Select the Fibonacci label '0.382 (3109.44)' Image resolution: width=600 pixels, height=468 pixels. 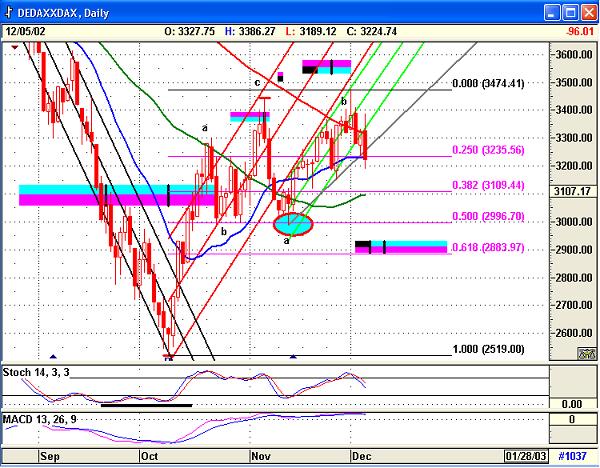coord(488,185)
